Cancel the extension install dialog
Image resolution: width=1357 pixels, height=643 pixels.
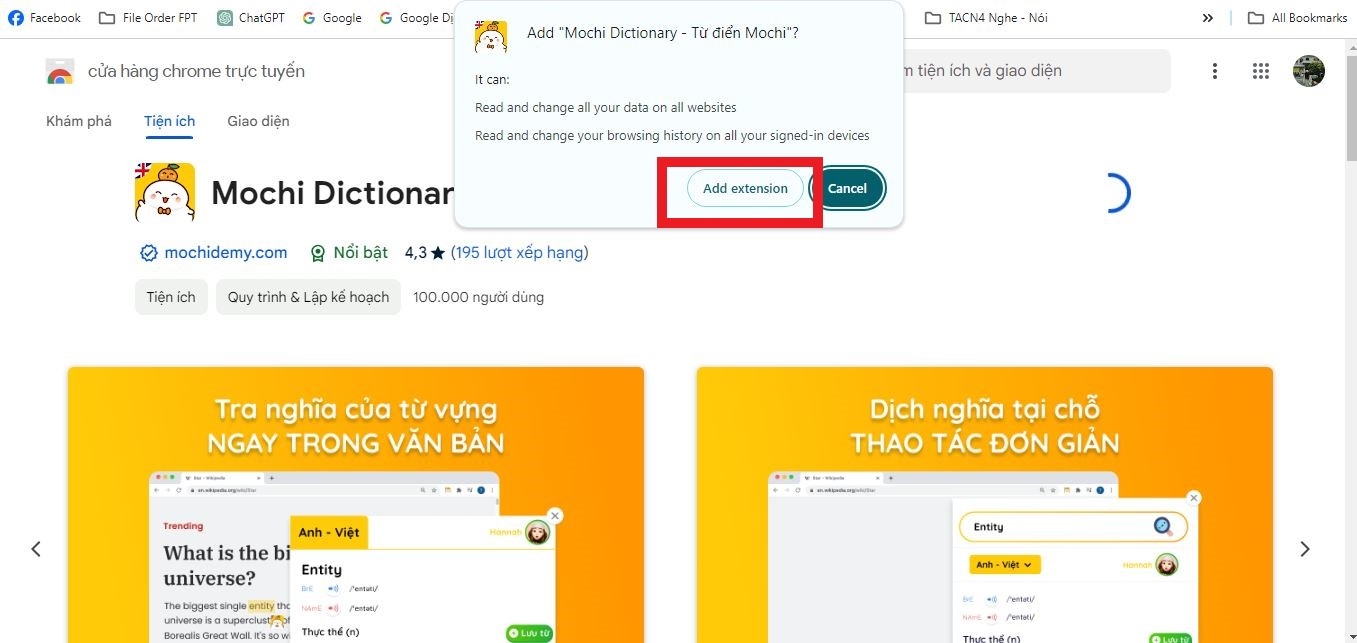847,188
